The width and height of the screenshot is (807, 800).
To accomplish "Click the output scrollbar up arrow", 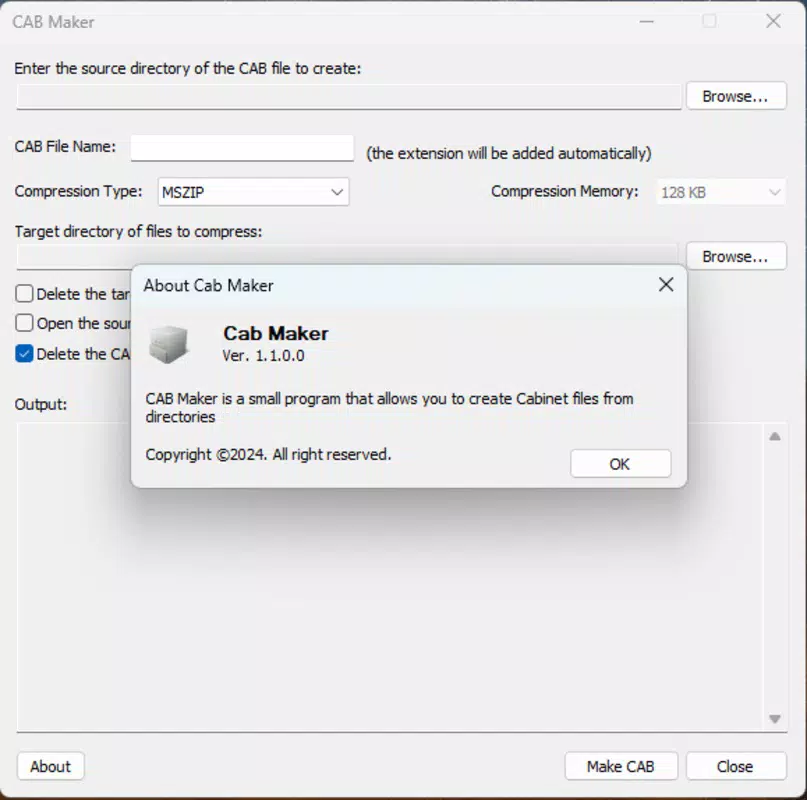I will (775, 437).
